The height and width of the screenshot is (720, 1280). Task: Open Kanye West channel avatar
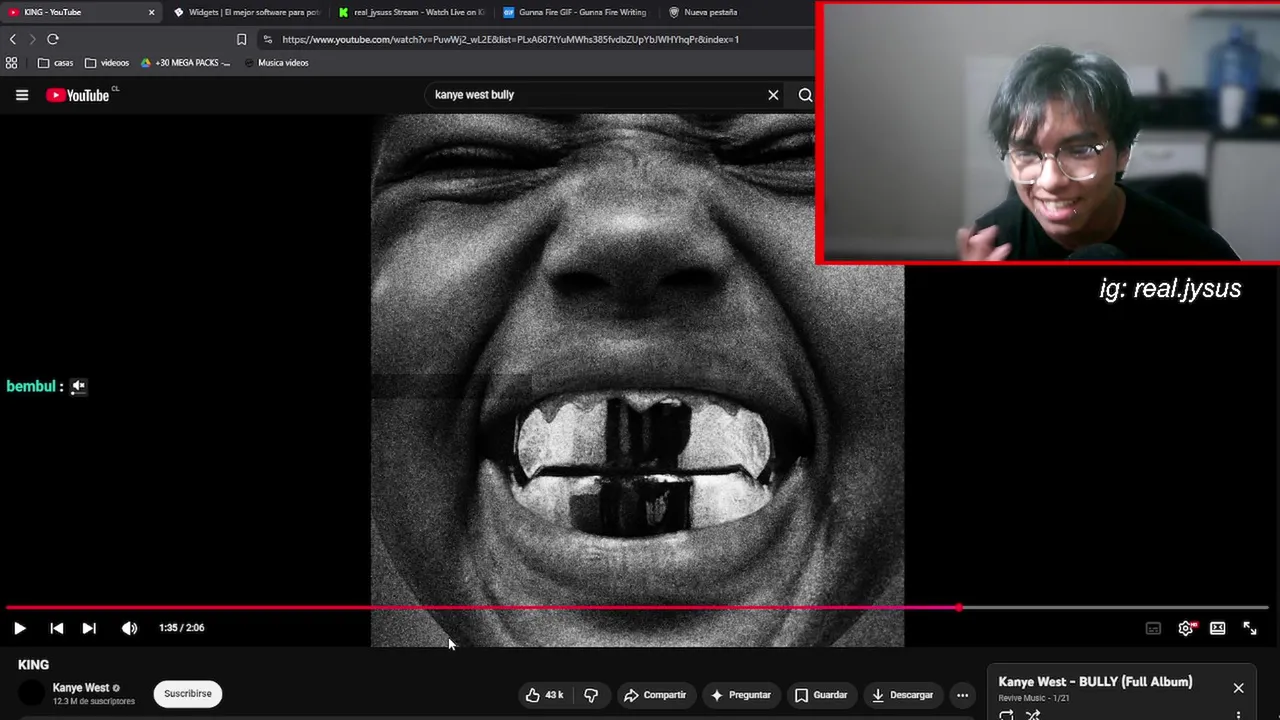32,693
